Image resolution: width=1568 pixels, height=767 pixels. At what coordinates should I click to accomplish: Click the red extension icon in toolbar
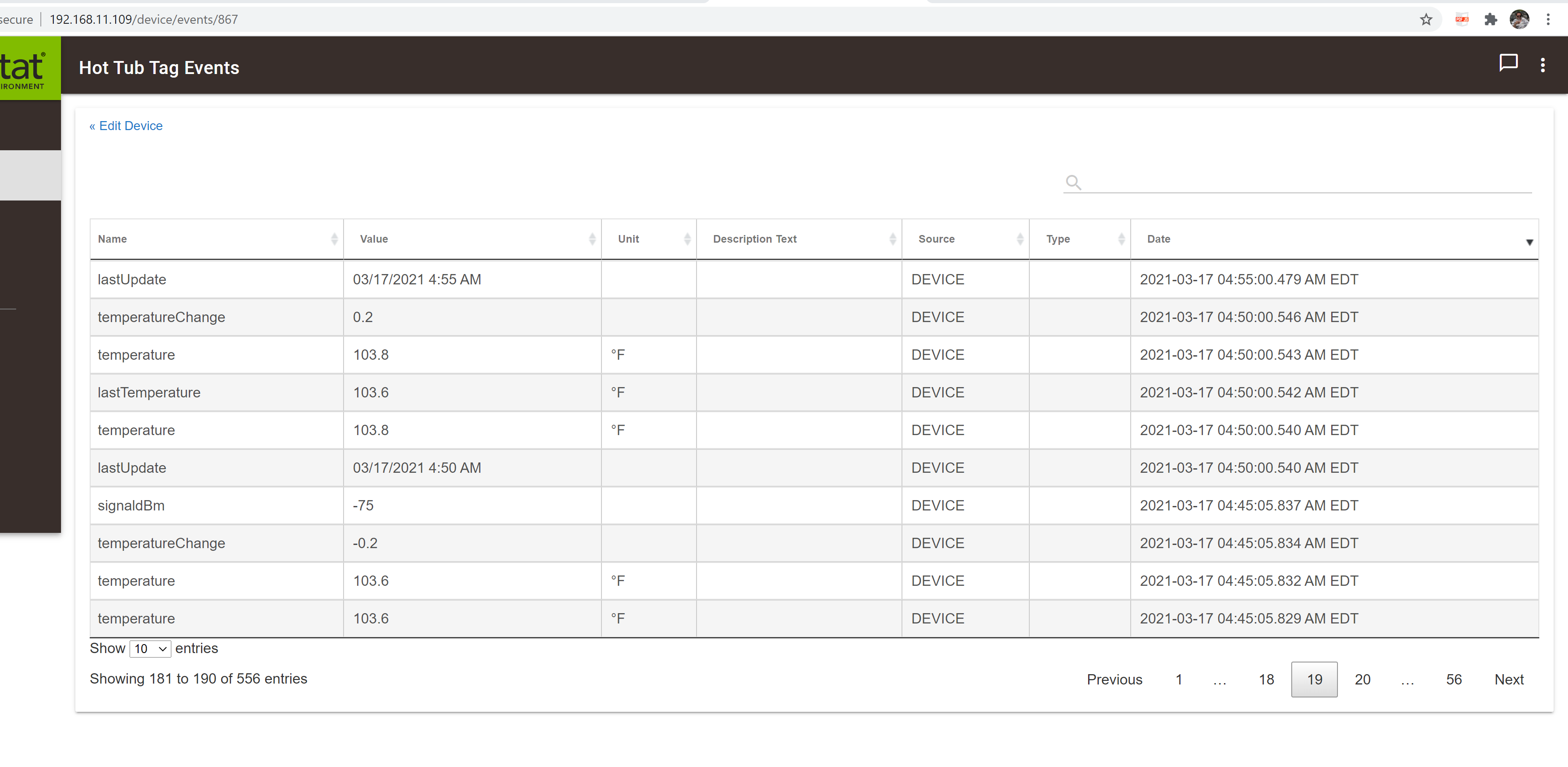pos(1461,19)
